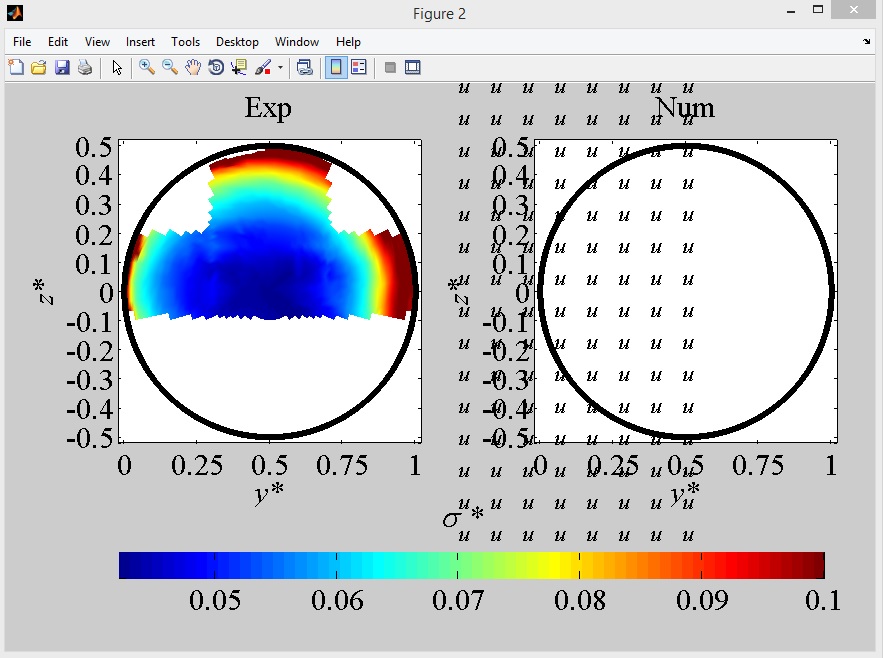Open the File menu
Image resolution: width=883 pixels, height=658 pixels.
pos(22,42)
